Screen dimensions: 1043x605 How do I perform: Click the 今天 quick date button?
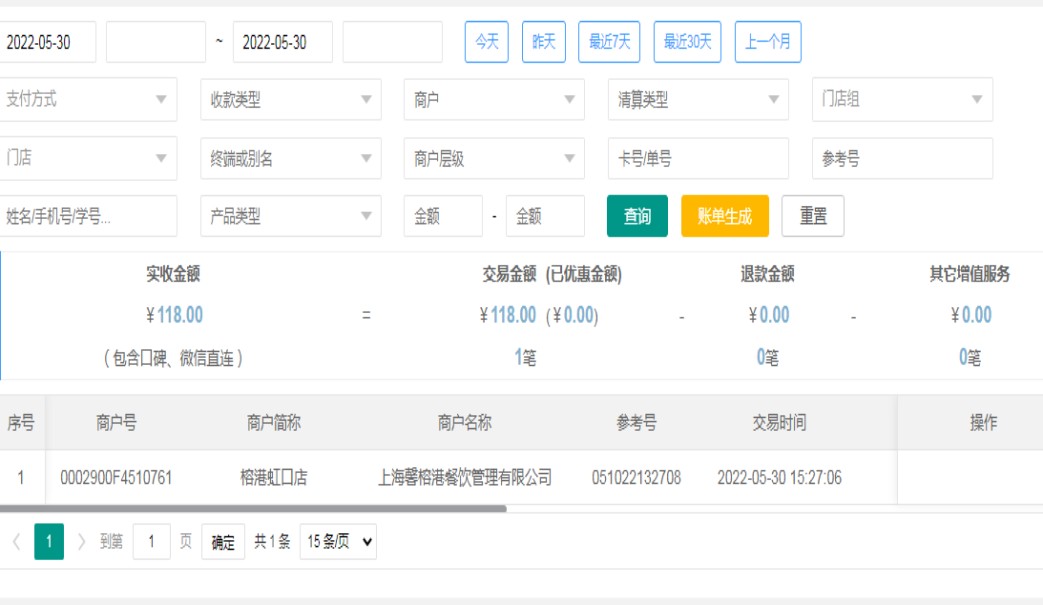coord(487,42)
